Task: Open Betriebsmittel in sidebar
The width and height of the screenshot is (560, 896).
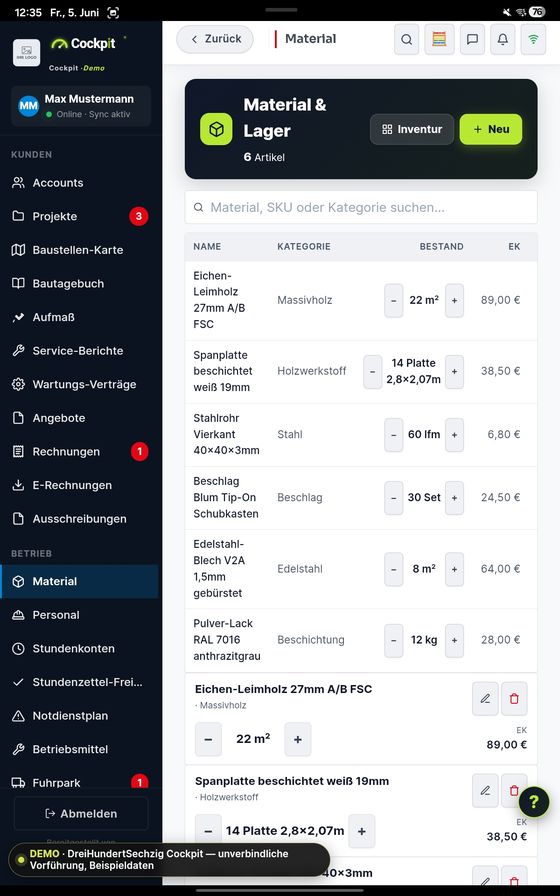Action: (x=79, y=750)
